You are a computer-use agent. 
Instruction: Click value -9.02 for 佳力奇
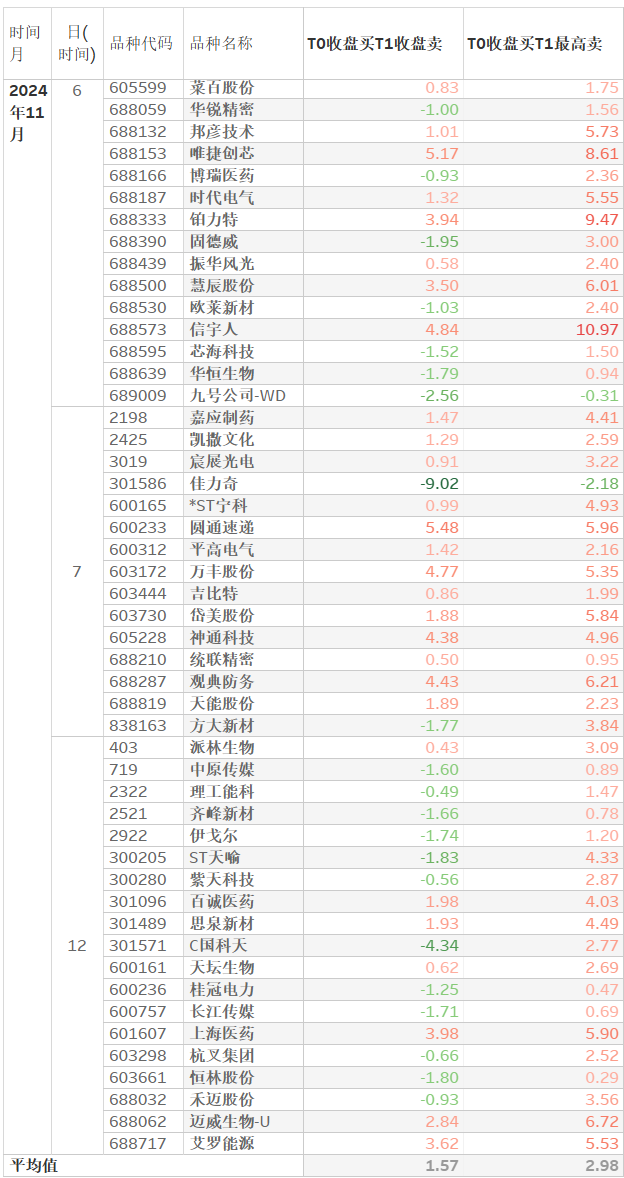click(439, 485)
